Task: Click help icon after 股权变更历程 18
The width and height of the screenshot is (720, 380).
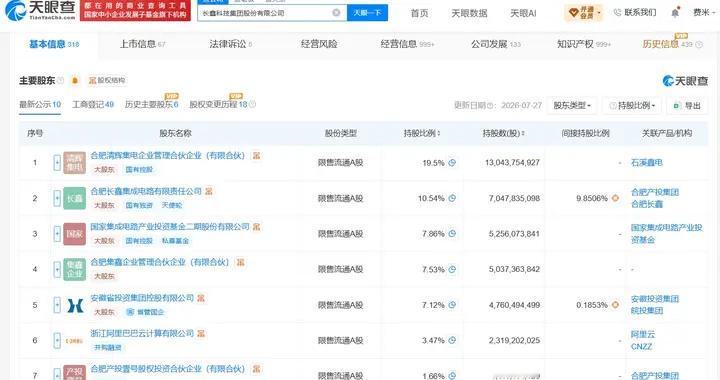Action: [252, 105]
